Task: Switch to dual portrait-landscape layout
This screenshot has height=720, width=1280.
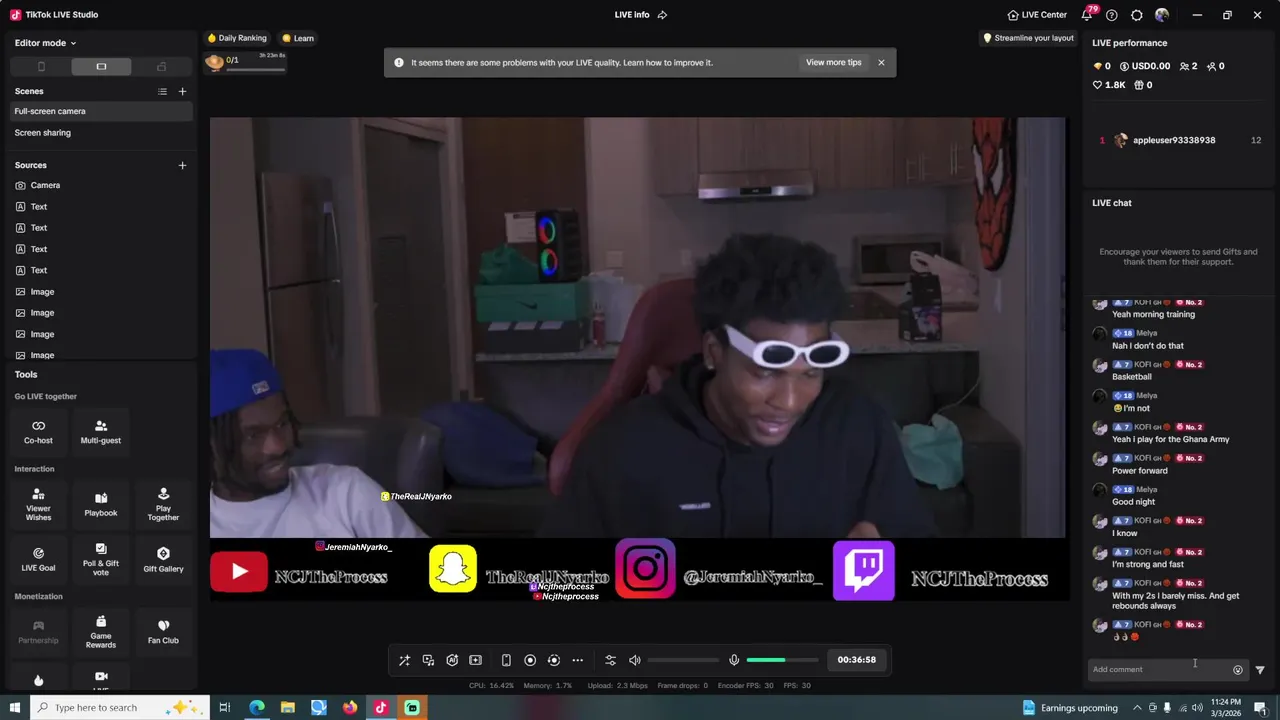Action: (161, 67)
